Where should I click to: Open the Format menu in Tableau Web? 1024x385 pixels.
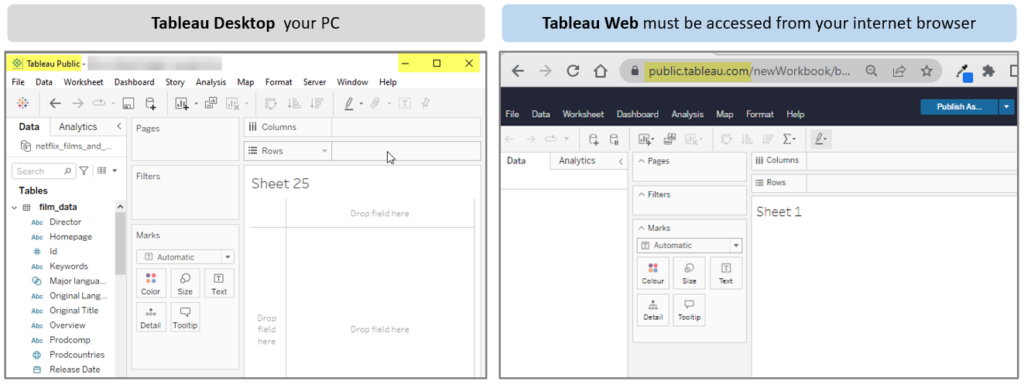[x=760, y=114]
